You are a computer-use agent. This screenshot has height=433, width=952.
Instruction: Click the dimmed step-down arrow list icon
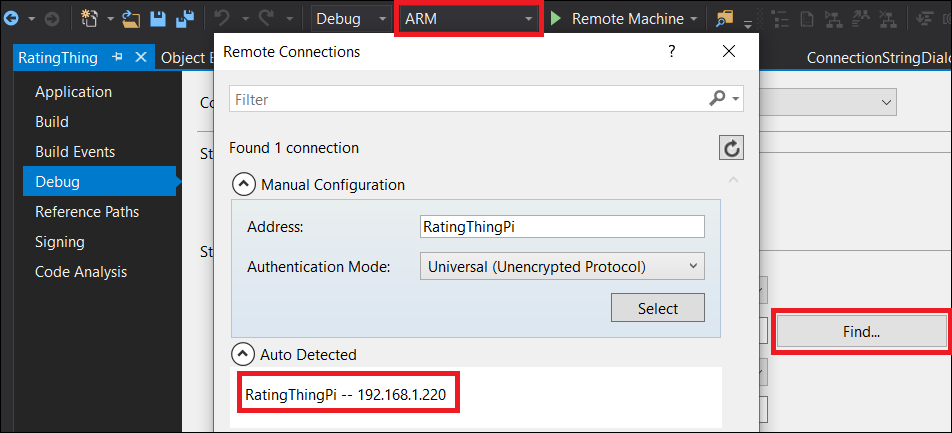point(926,19)
